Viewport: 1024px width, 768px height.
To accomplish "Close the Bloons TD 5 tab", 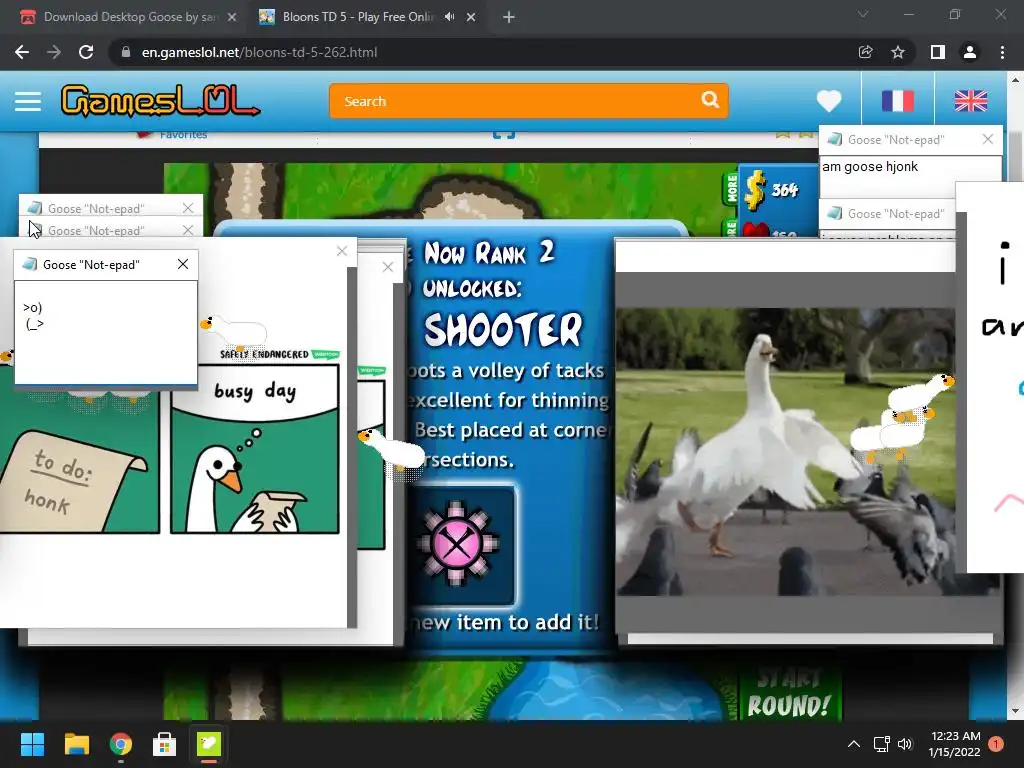I will click(x=471, y=17).
